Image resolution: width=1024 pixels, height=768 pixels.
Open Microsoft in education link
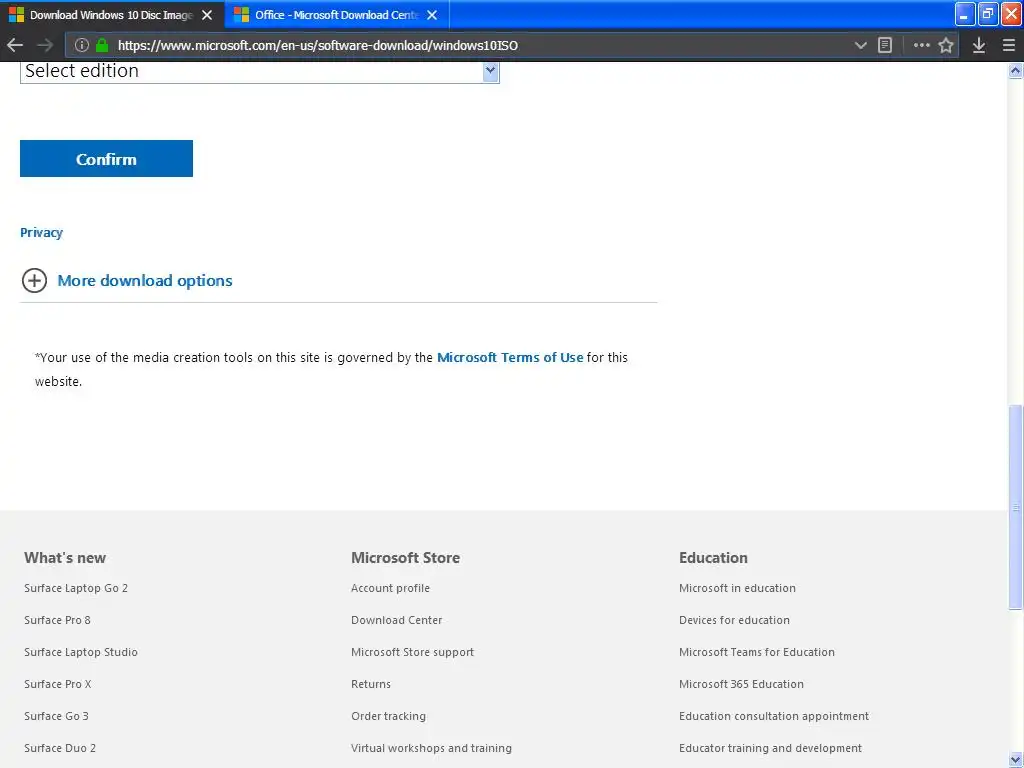coord(737,588)
